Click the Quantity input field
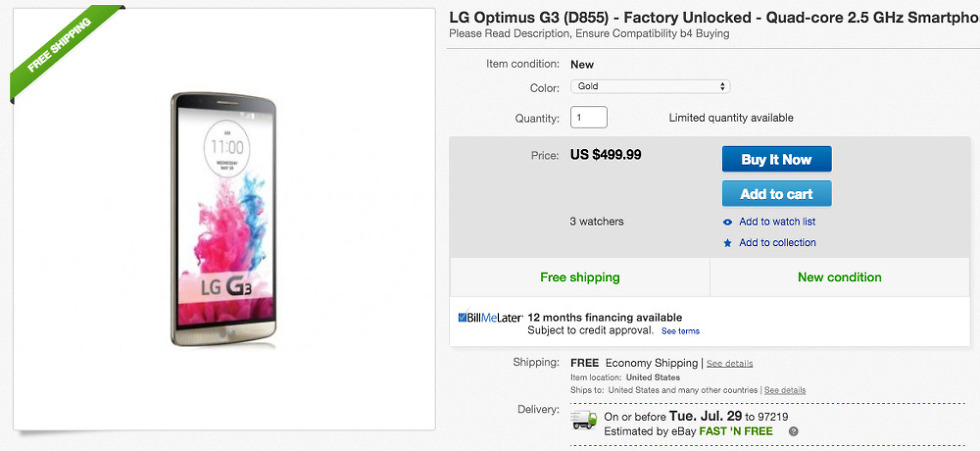This screenshot has height=451, width=980. 589,118
